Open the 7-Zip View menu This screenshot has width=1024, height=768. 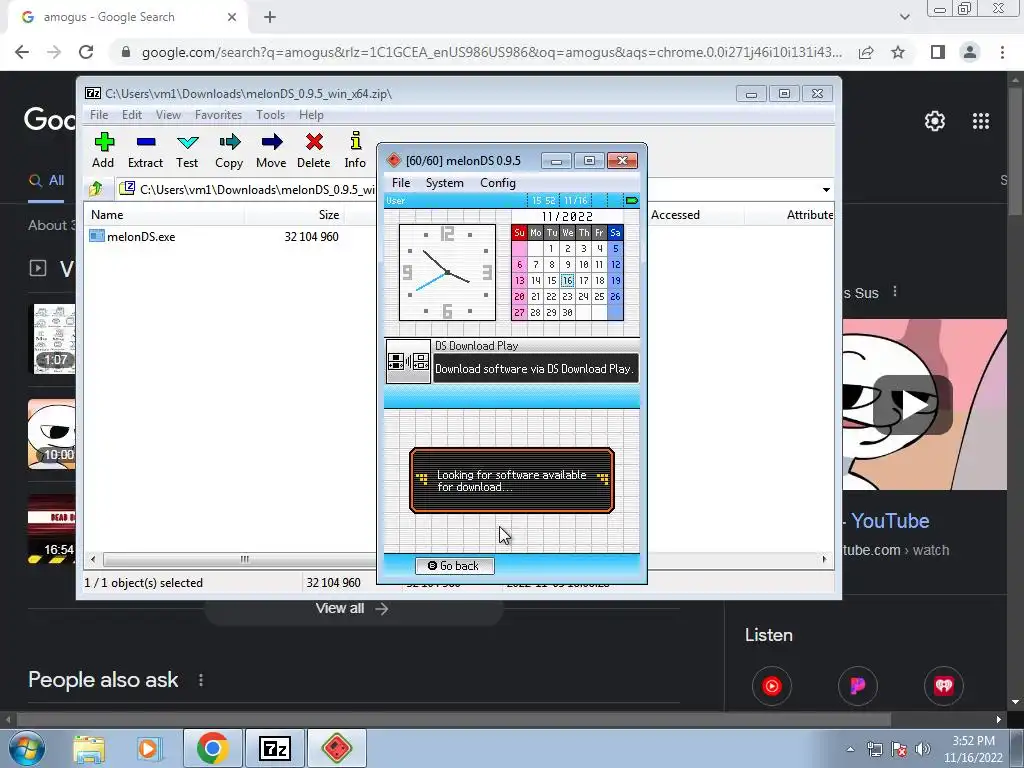[168, 115]
